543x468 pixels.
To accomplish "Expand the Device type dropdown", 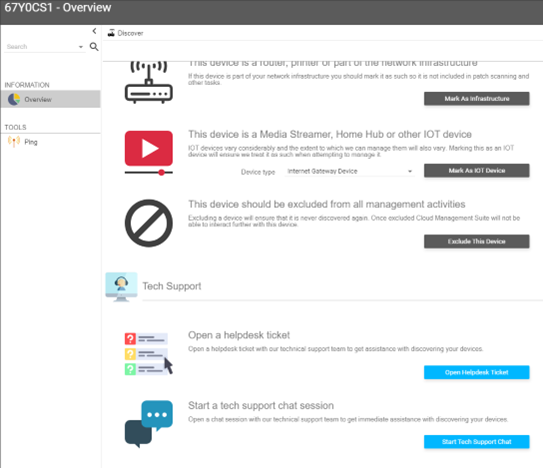I will (x=350, y=171).
